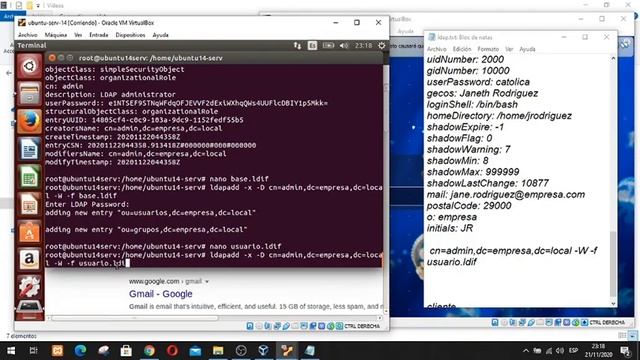Screen dimensions: 640x360
Task: Click the battery indicator in Ubuntu panel
Action: [x=328, y=45]
